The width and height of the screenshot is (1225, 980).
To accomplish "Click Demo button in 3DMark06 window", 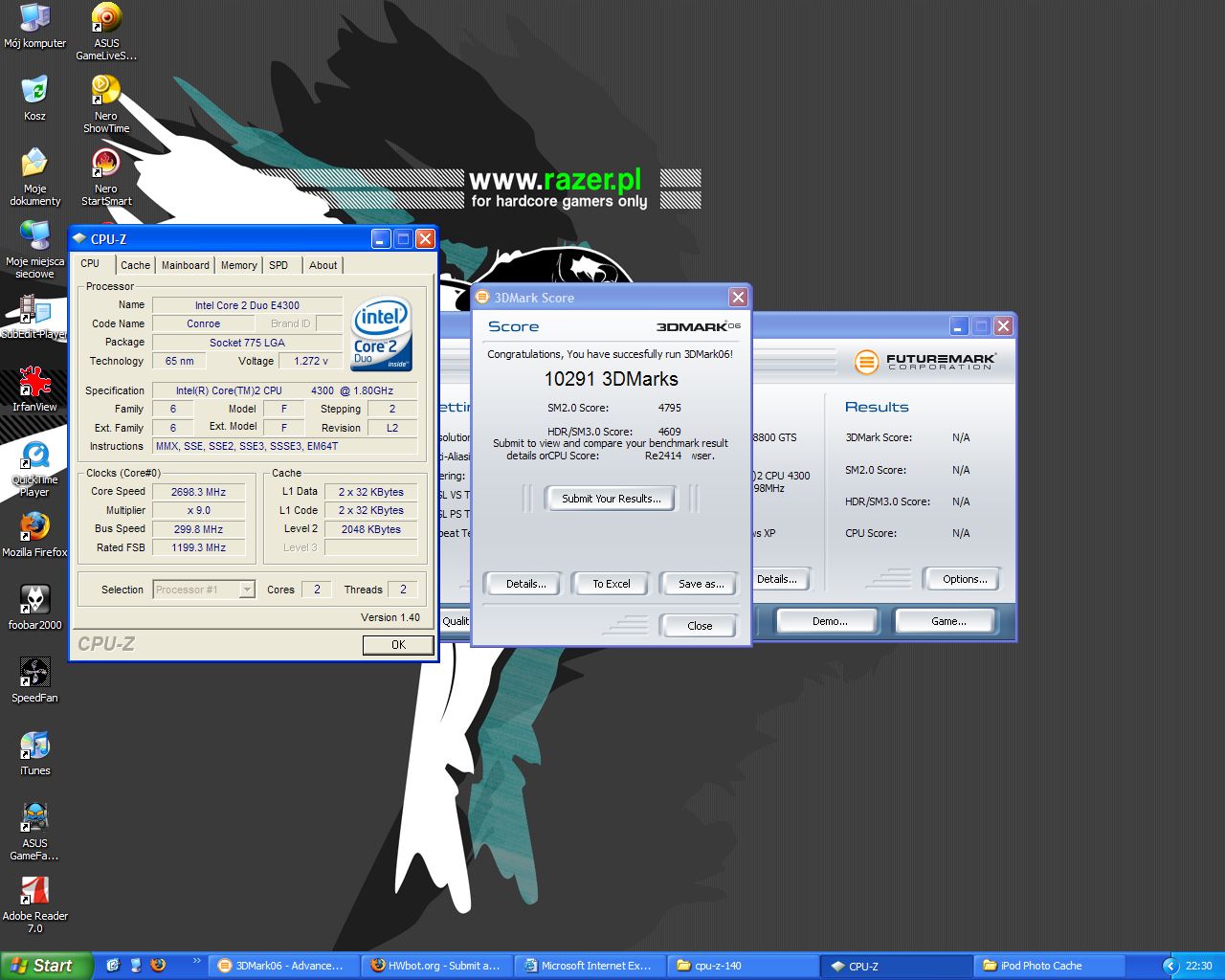I will point(829,621).
